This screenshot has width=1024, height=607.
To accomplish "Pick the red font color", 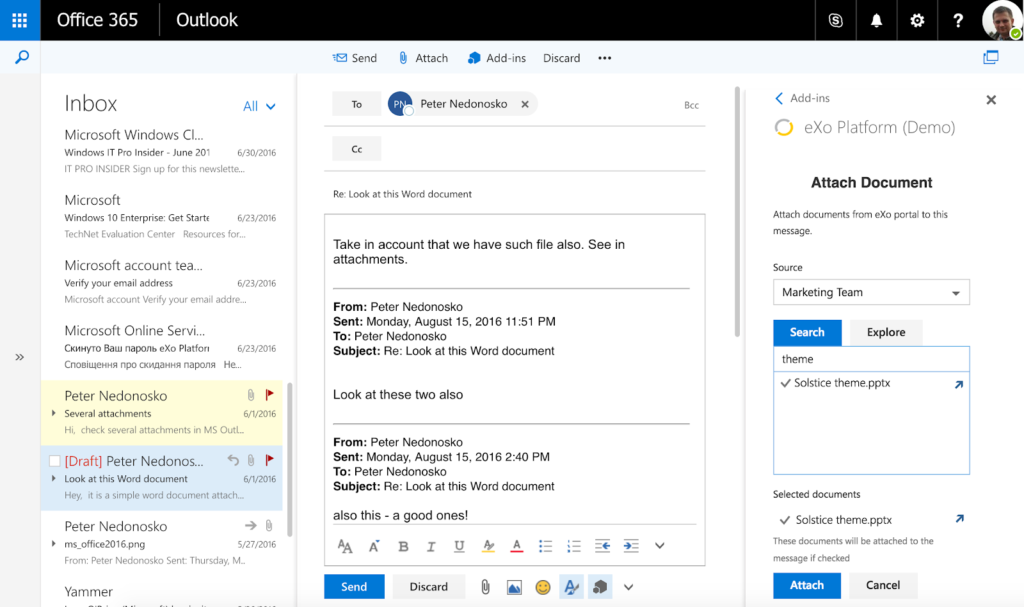I will click(x=517, y=546).
